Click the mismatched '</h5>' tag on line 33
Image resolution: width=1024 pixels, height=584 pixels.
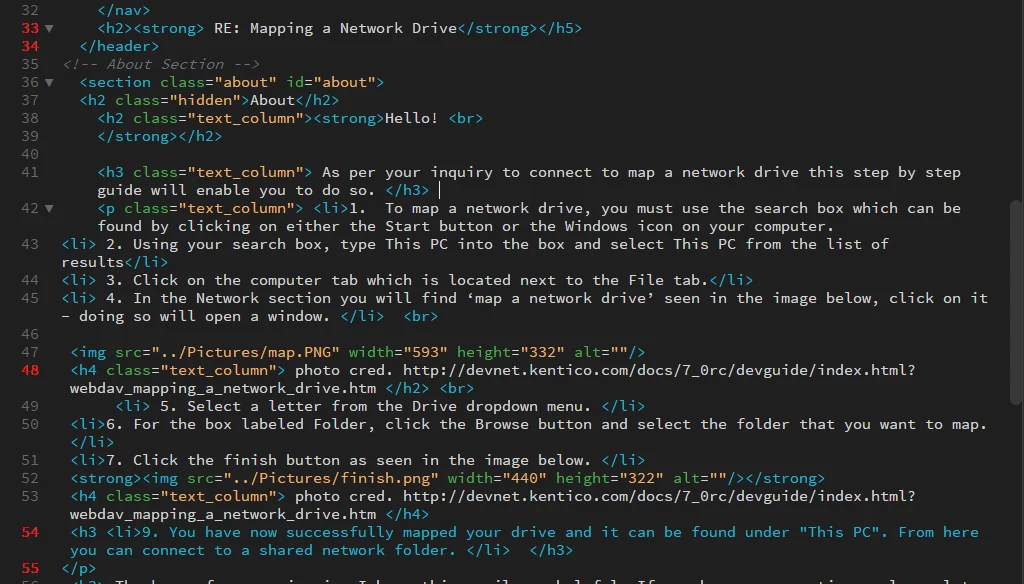point(560,28)
